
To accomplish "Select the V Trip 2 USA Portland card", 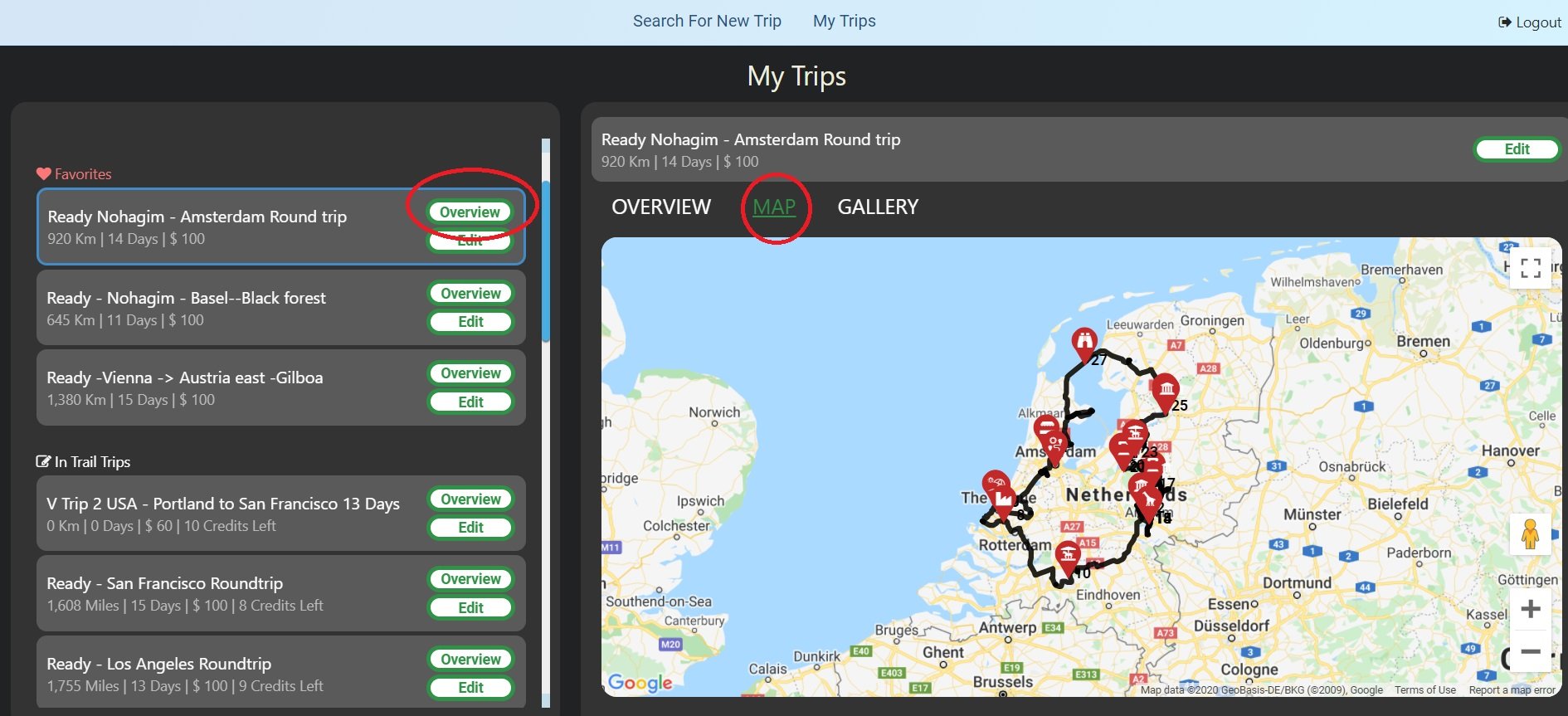I will tap(281, 513).
